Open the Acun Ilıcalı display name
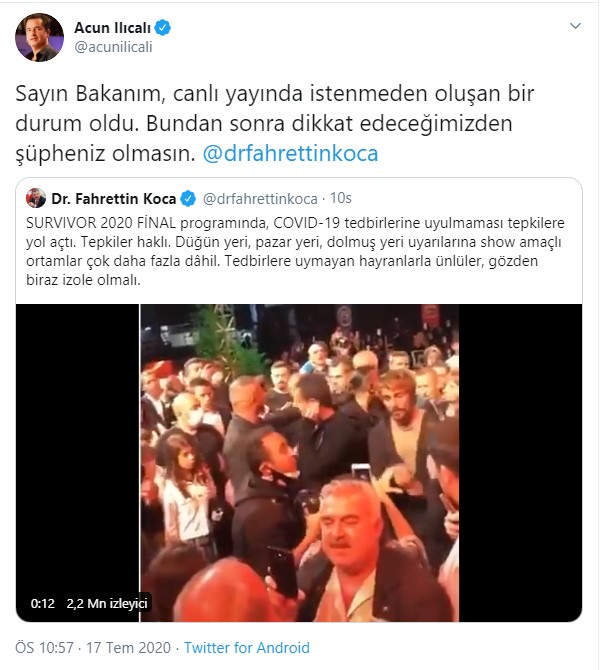The width and height of the screenshot is (601, 670). (112, 27)
